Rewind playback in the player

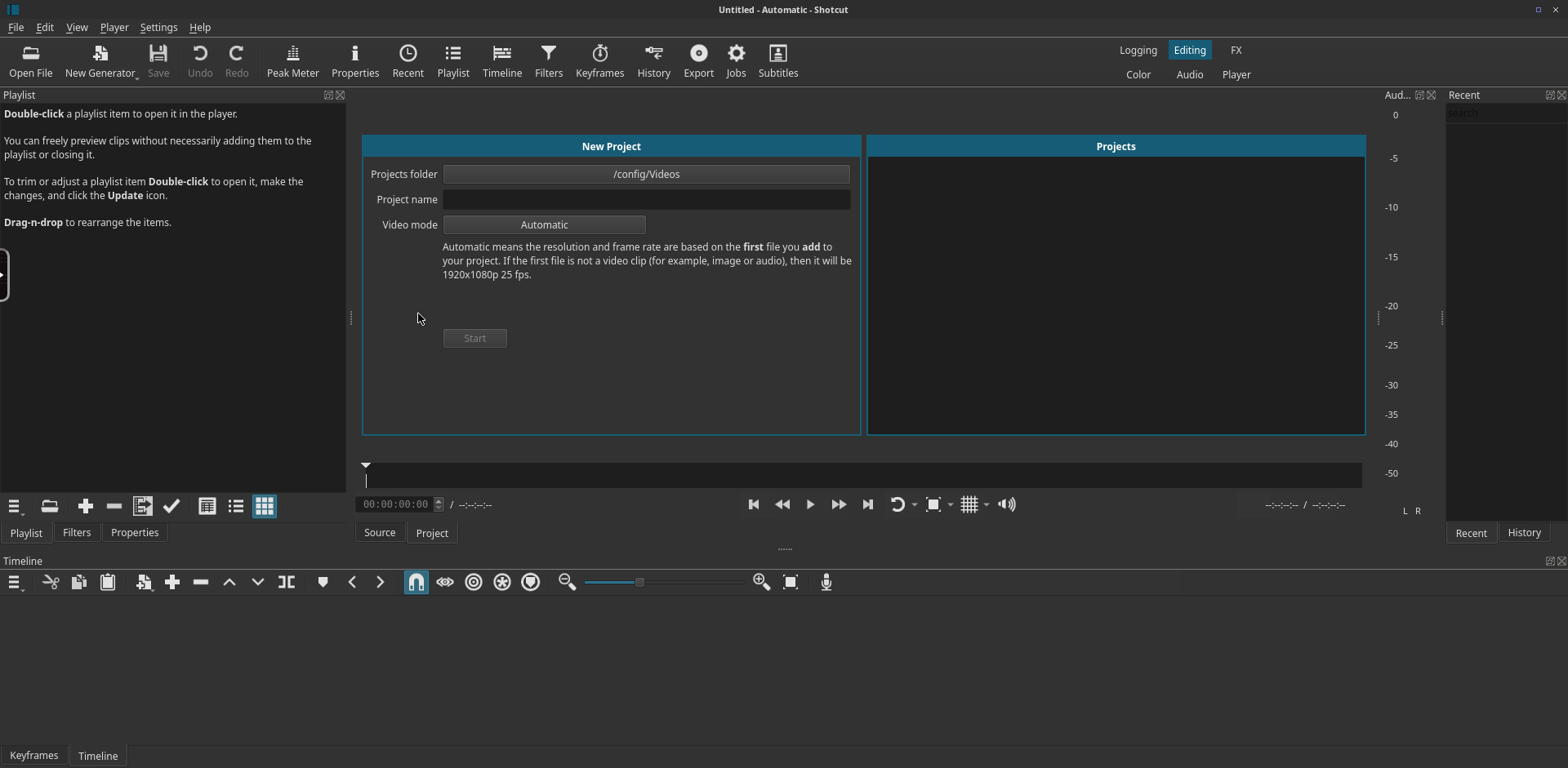782,505
